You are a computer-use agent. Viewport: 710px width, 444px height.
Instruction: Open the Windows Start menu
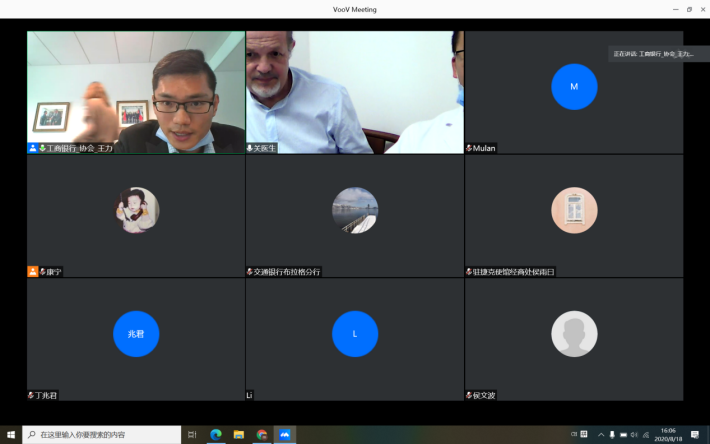[x=11, y=435]
